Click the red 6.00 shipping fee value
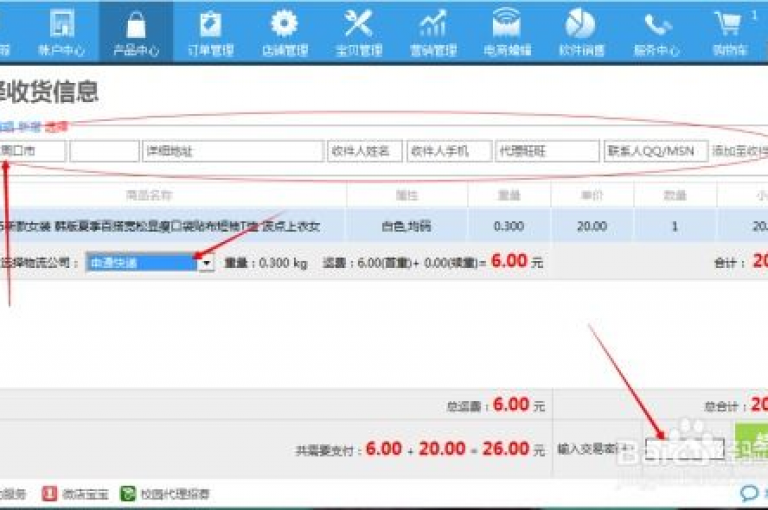This screenshot has width=768, height=510. coord(509,261)
